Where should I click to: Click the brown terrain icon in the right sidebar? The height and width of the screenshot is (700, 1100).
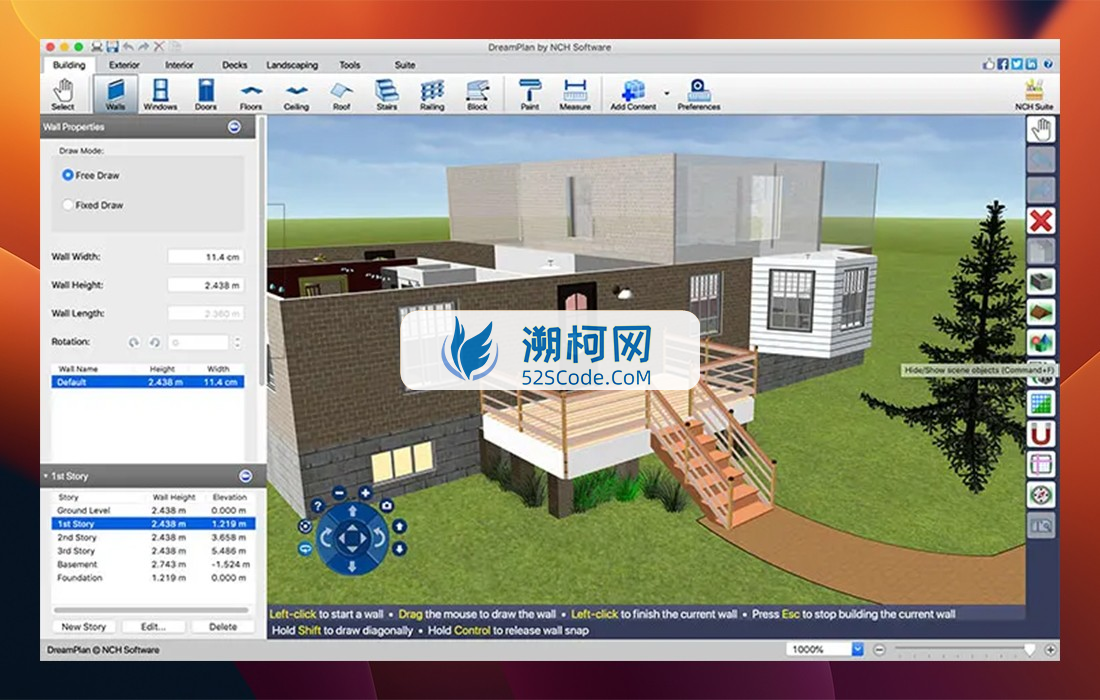coord(1041,312)
